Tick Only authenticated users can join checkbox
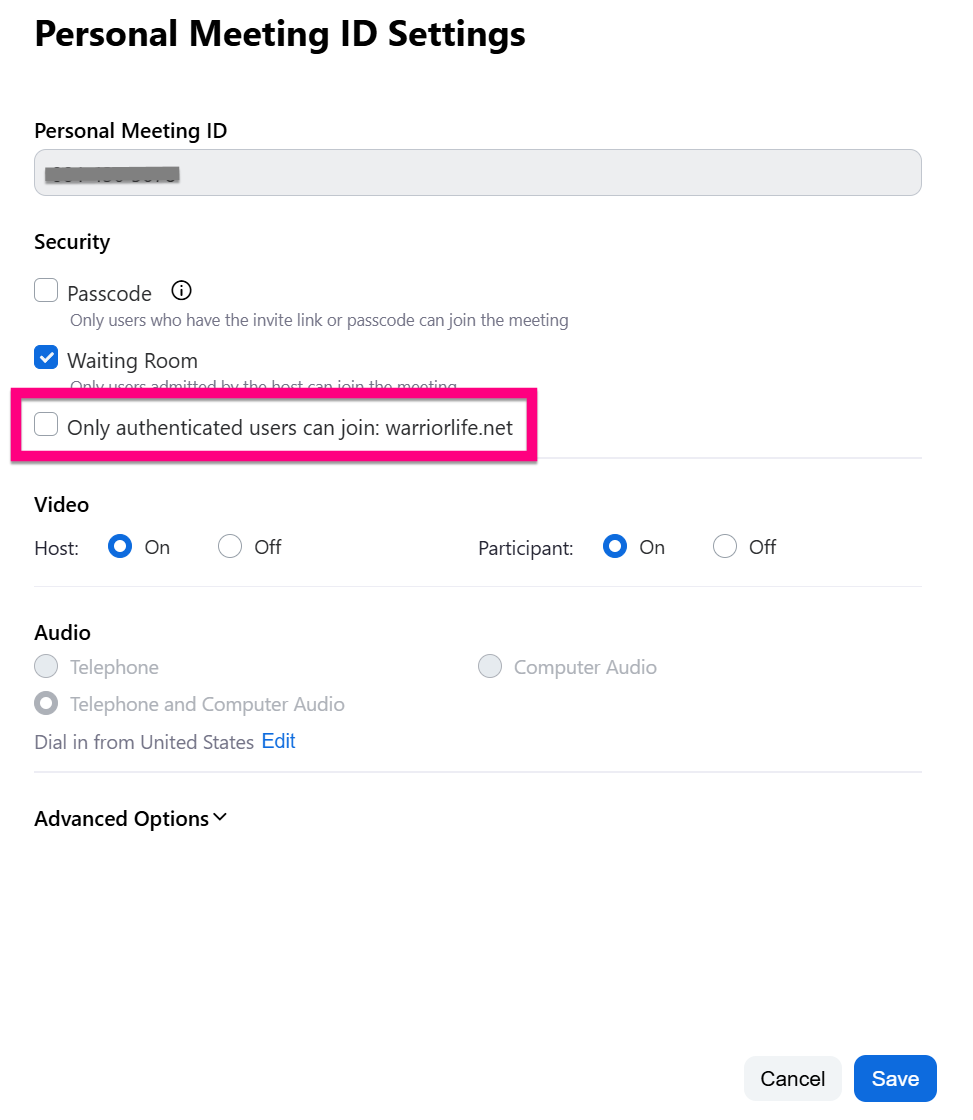The image size is (973, 1120). tap(46, 425)
